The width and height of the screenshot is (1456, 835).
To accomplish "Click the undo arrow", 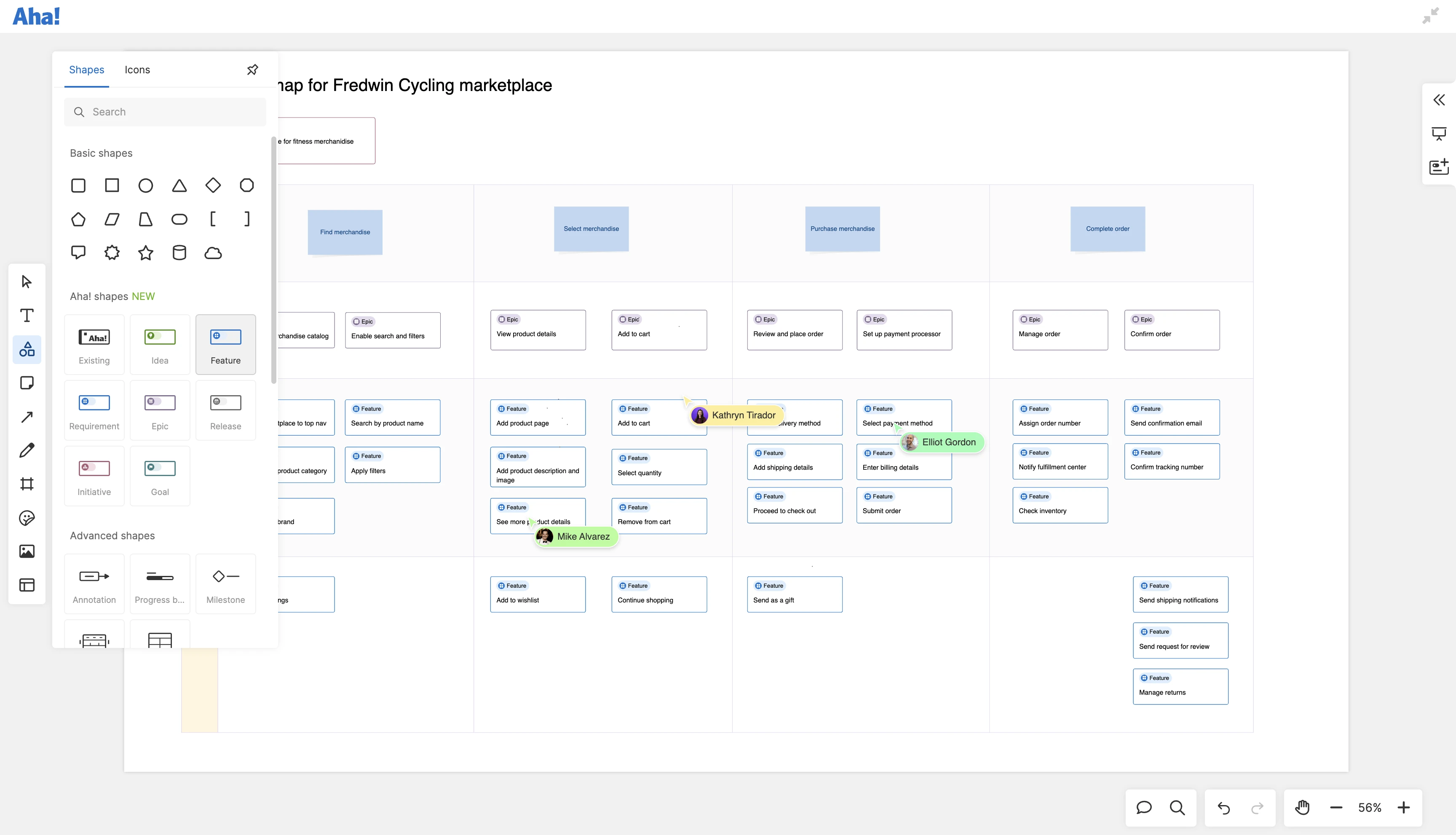I will (1223, 808).
